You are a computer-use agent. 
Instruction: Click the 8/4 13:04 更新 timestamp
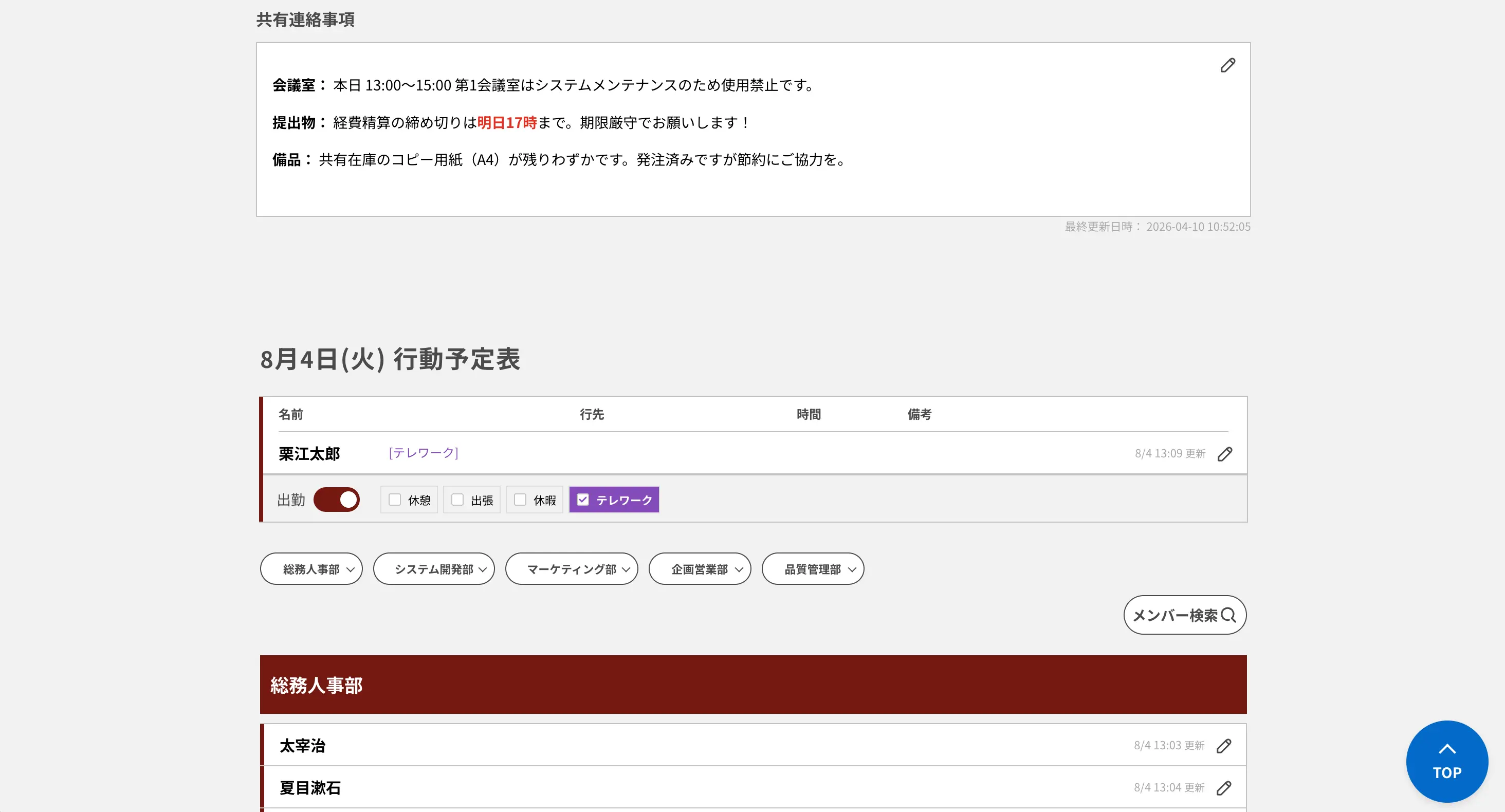(x=1169, y=788)
